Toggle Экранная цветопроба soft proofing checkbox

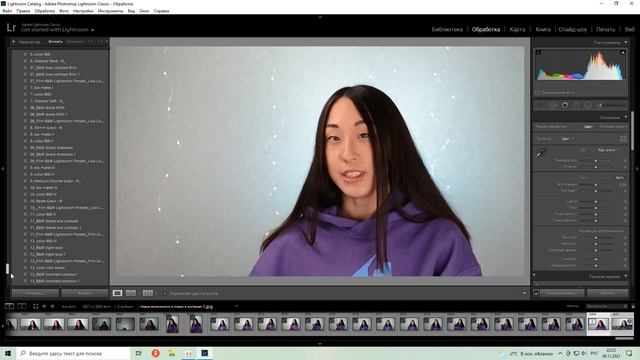click(164, 293)
